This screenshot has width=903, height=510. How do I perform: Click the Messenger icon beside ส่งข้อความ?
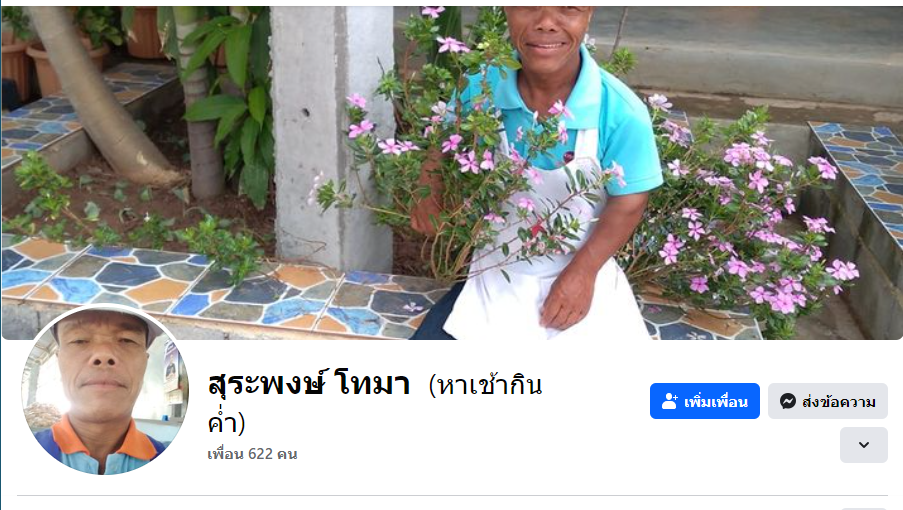[788, 401]
